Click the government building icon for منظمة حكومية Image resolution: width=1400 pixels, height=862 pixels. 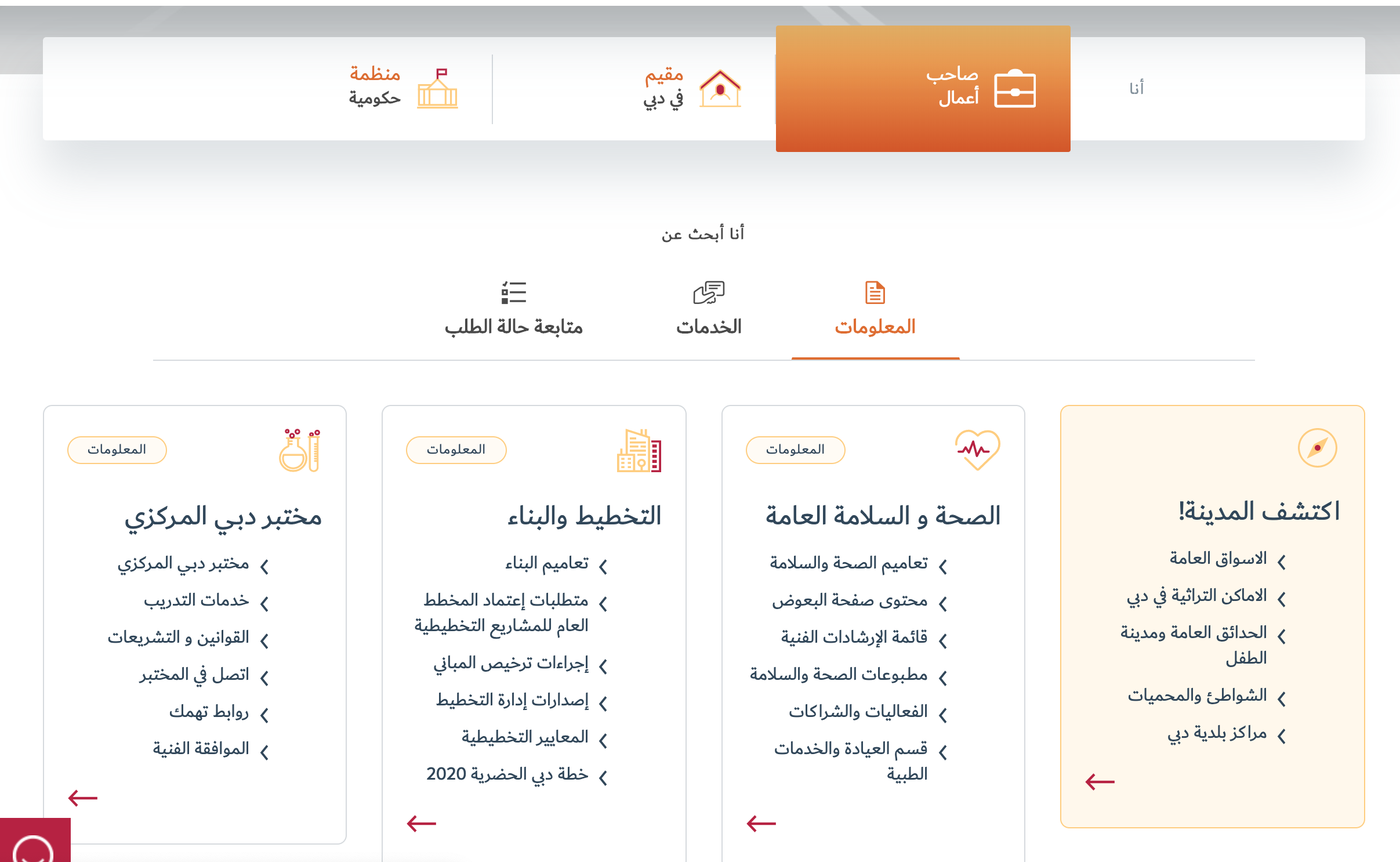(438, 89)
